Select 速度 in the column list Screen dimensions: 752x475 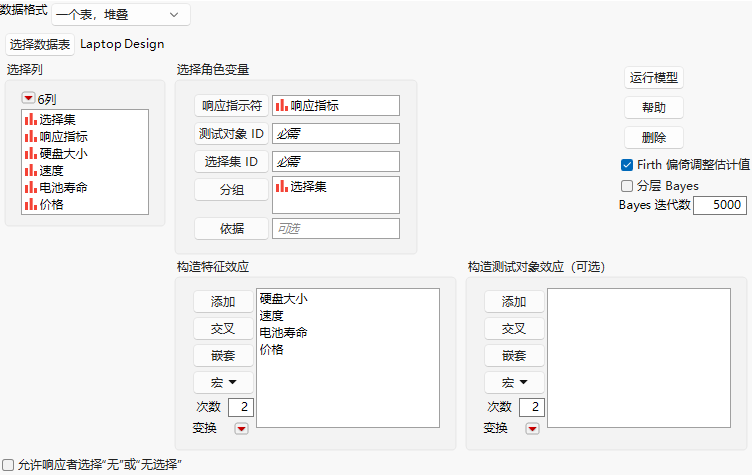click(51, 170)
